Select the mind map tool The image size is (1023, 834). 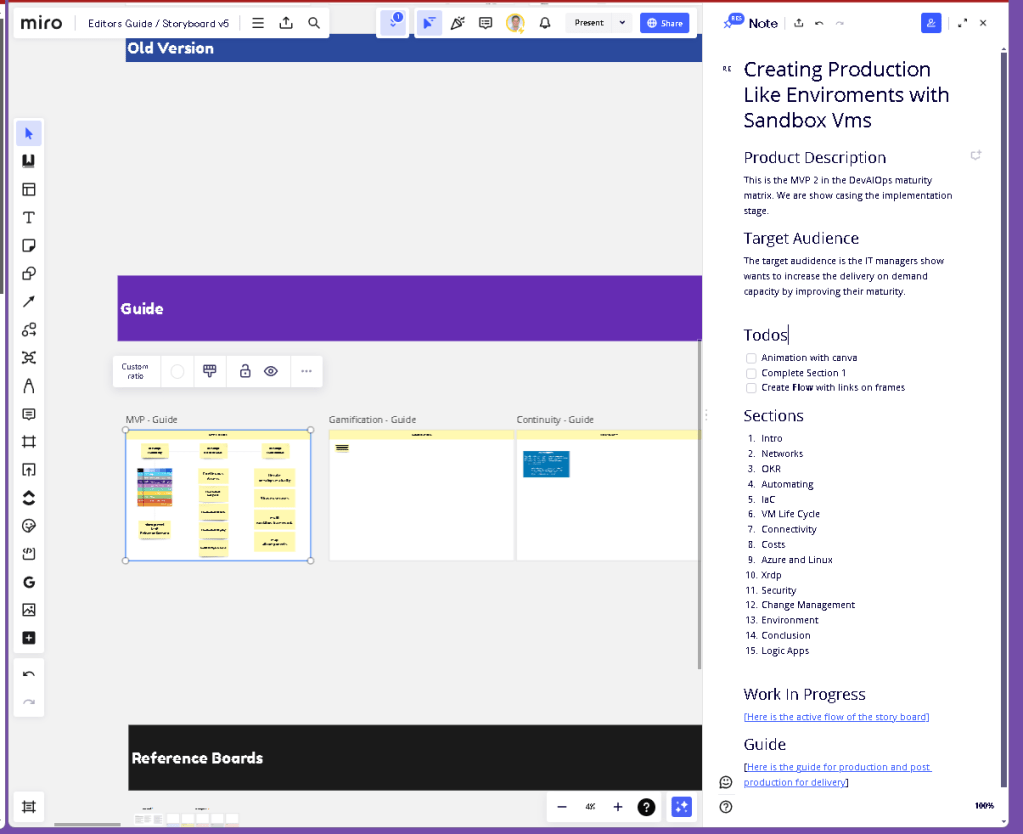tap(29, 358)
